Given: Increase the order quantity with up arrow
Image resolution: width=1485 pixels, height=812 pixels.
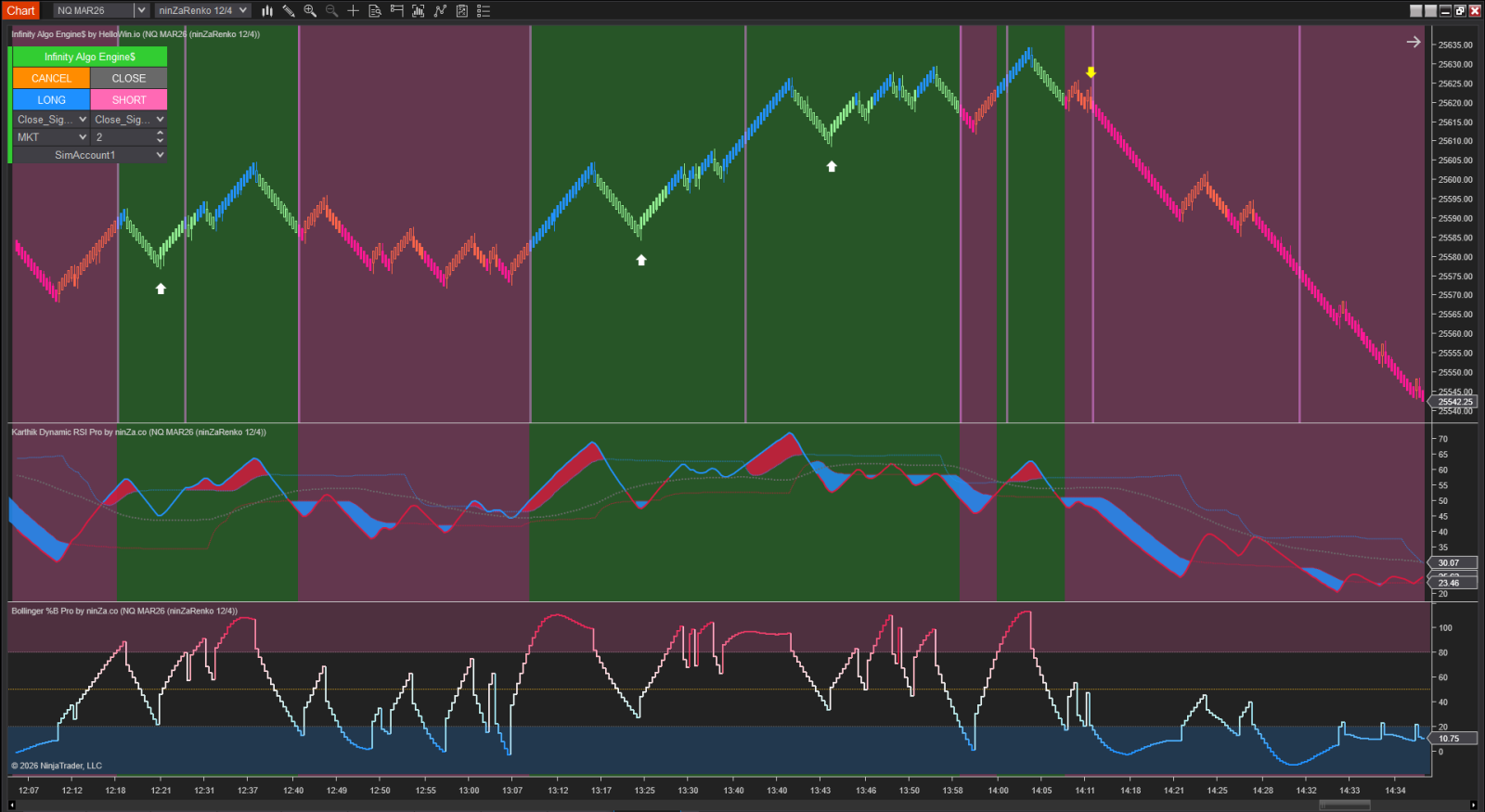Looking at the screenshot, I should 160,134.
